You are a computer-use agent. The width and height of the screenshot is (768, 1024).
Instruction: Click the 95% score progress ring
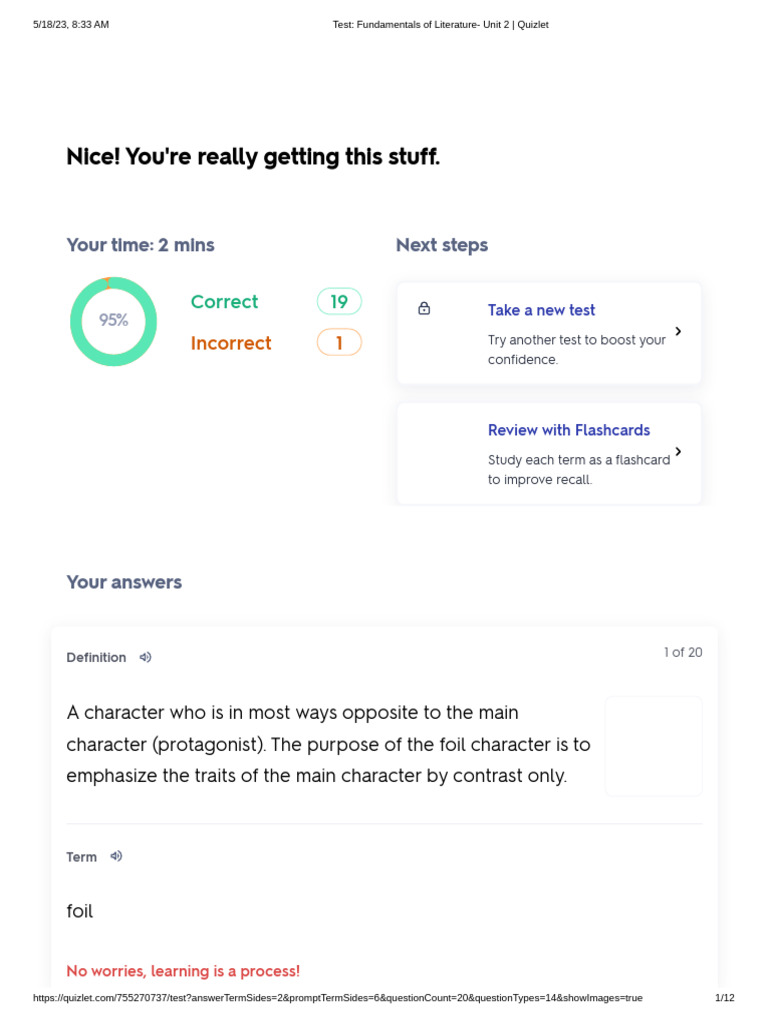(113, 321)
